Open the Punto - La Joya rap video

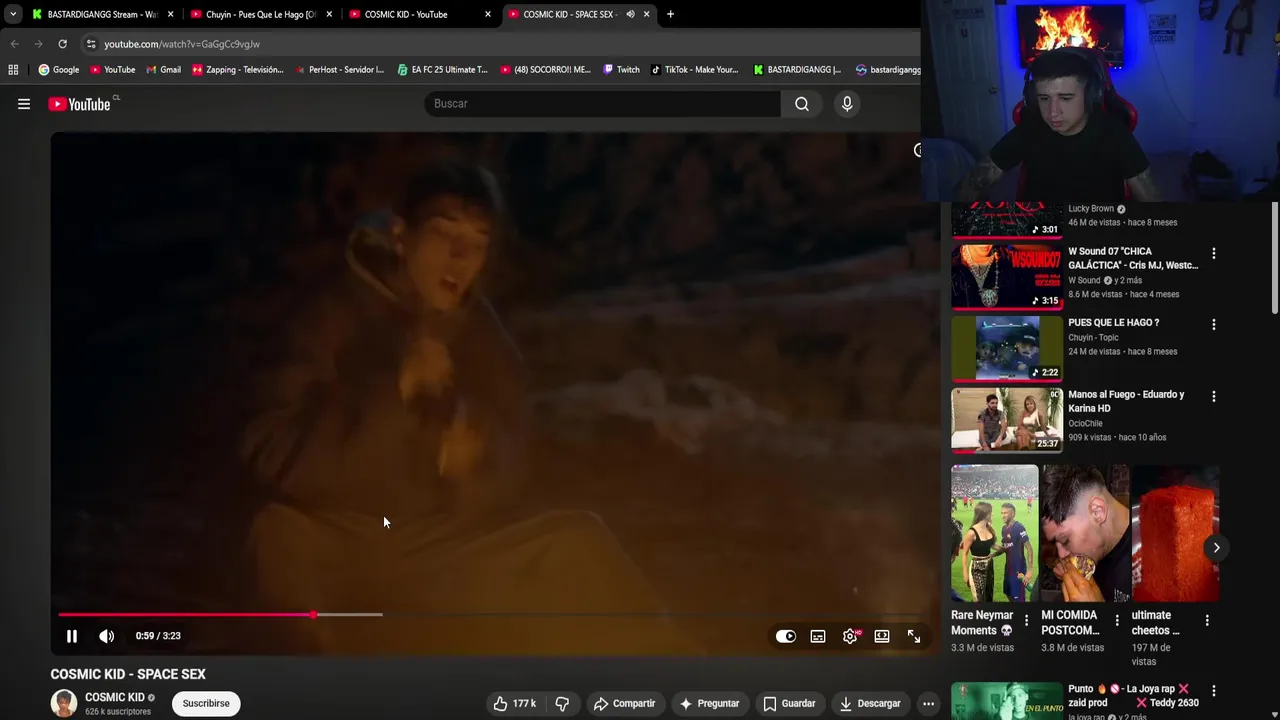coord(1007,701)
